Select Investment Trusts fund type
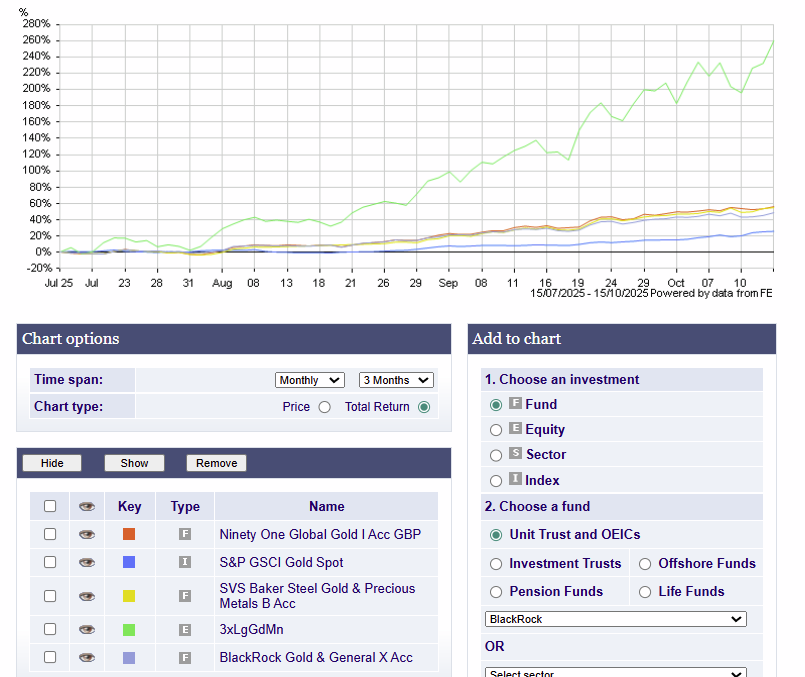805x677 pixels. pyautogui.click(x=496, y=564)
